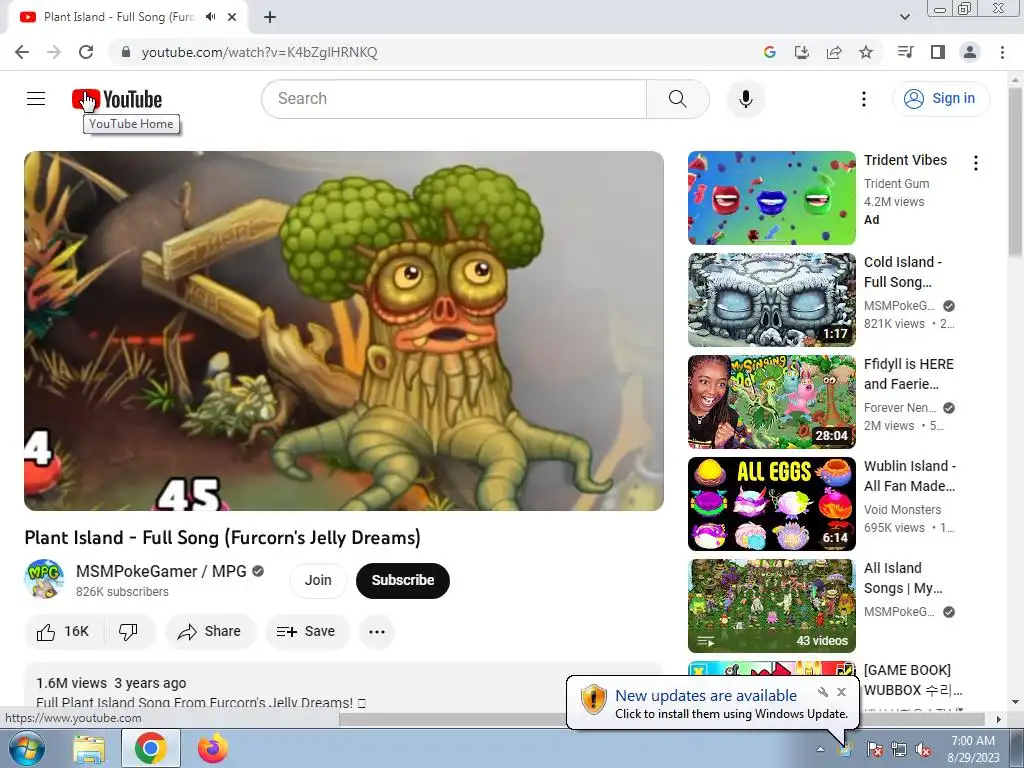Click New updates are available notification
The height and width of the screenshot is (768, 1024).
pyautogui.click(x=705, y=696)
